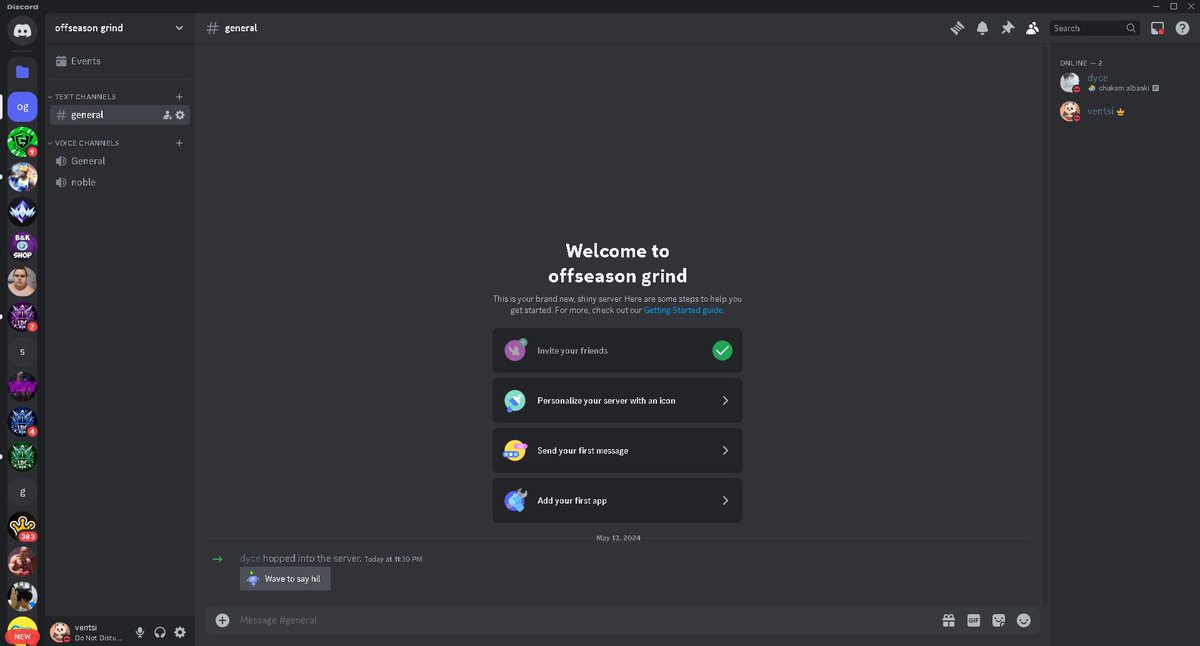Create invite for general channel
The height and width of the screenshot is (646, 1200).
click(x=167, y=115)
